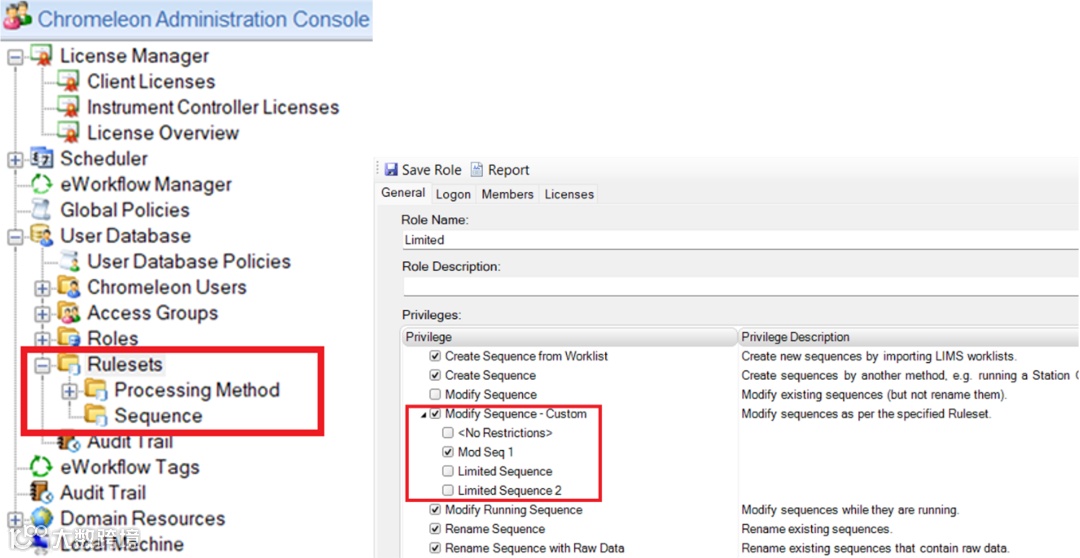Collapse the Rulesets node
This screenshot has height=558, width=1080.
coord(43,365)
